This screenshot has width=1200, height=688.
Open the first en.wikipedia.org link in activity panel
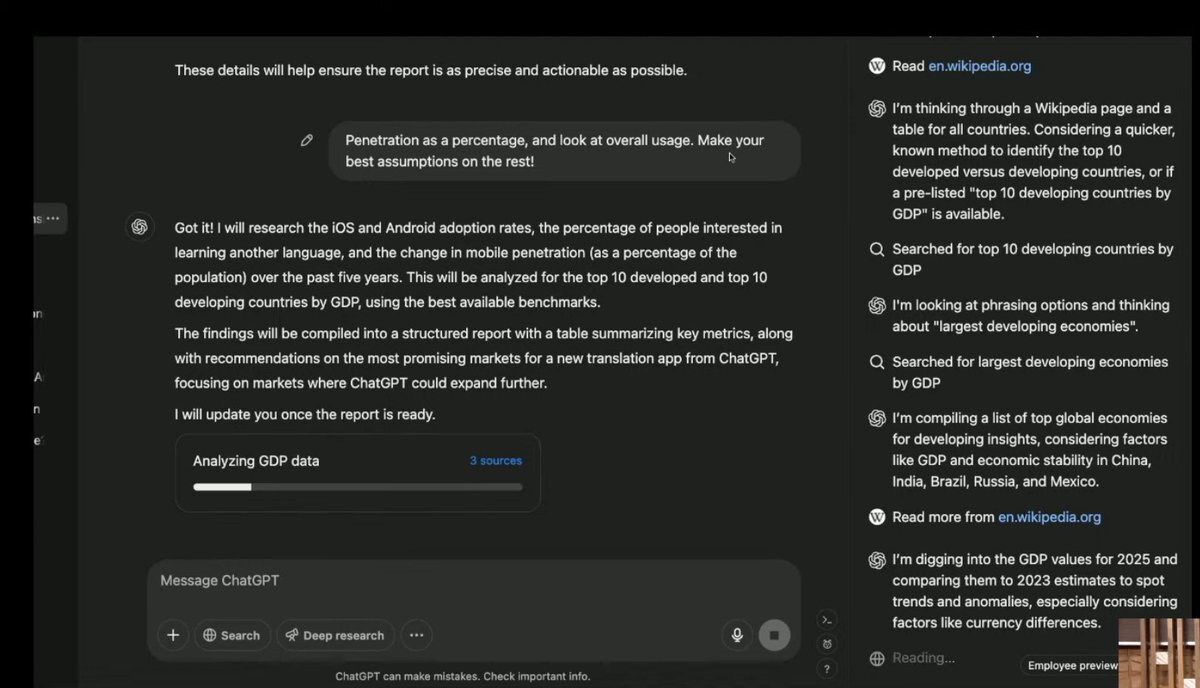point(979,66)
